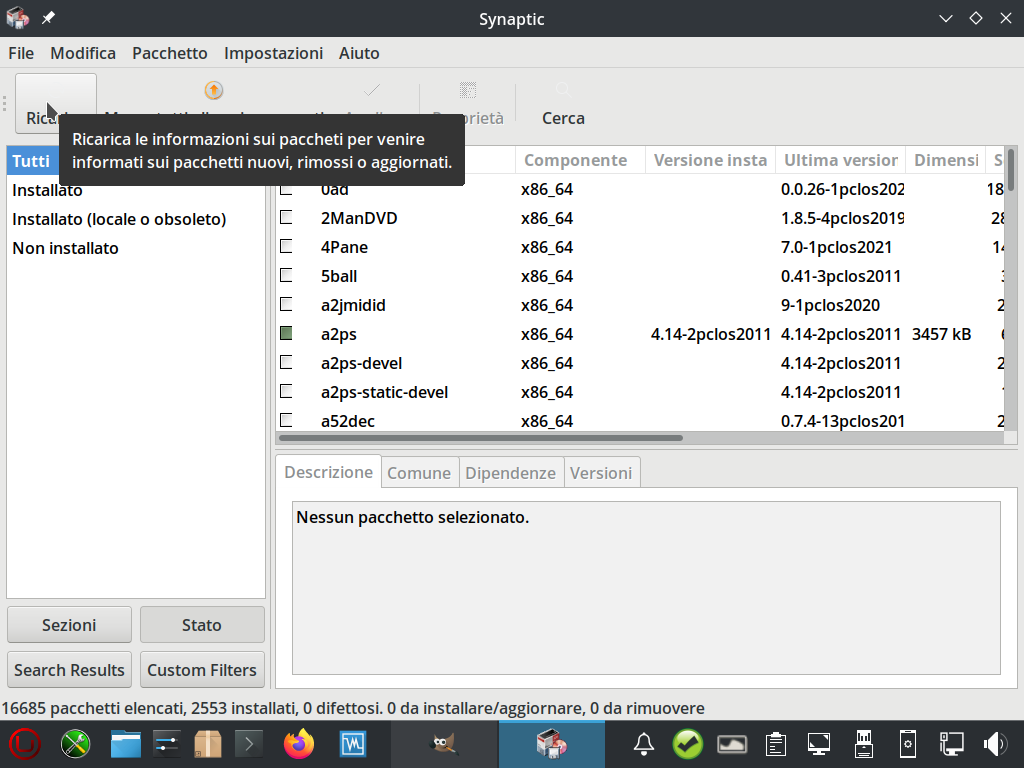Screen dimensions: 1024x768
Task: Open the volume speaker tray icon
Action: [995, 743]
